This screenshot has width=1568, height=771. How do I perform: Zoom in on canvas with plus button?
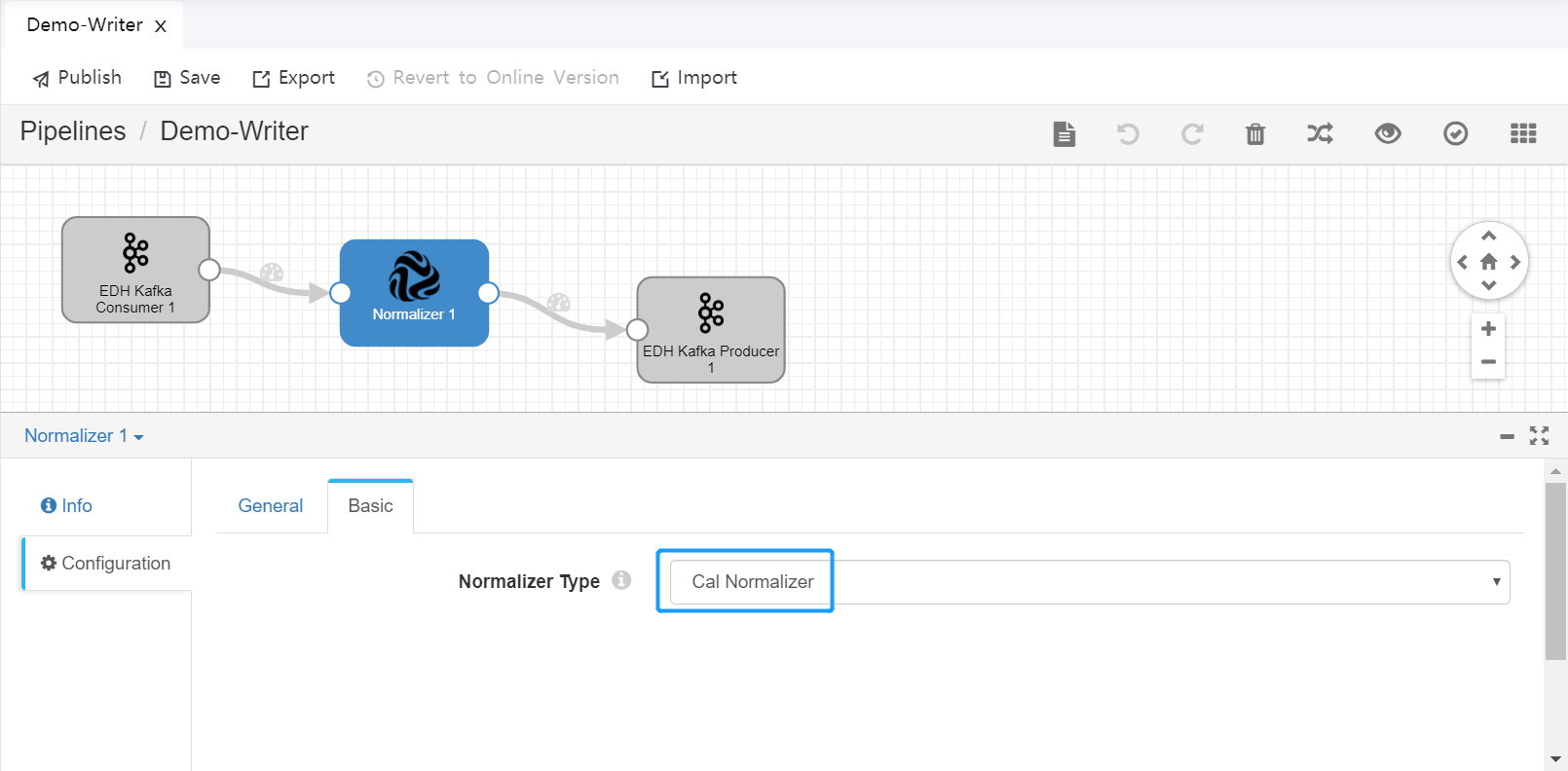1487,329
